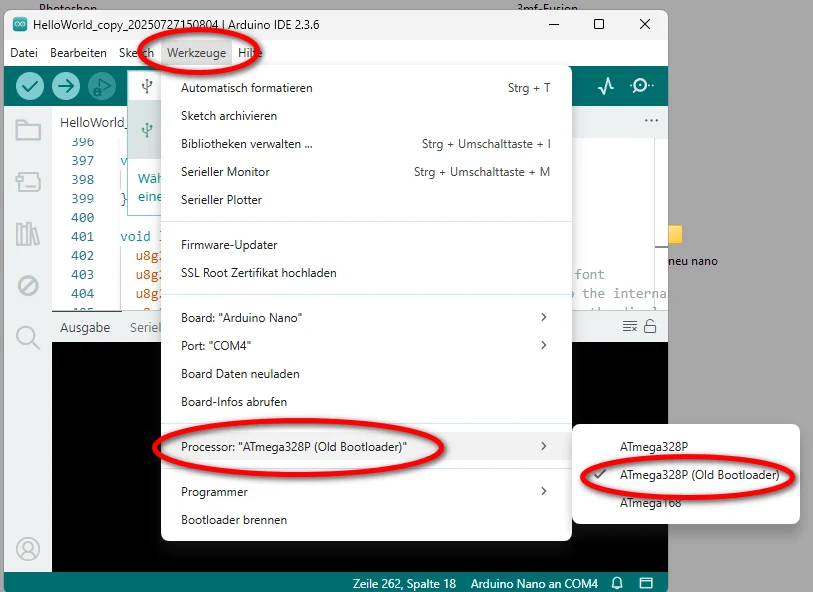Open the Search sidebar icon

27,337
